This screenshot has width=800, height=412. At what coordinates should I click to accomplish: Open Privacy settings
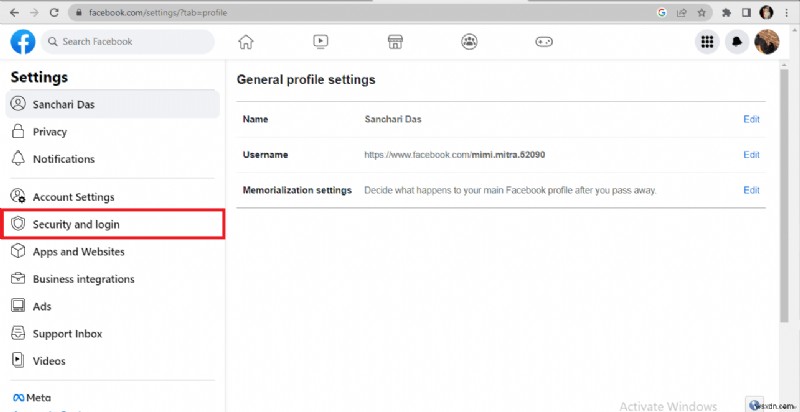pyautogui.click(x=113, y=132)
